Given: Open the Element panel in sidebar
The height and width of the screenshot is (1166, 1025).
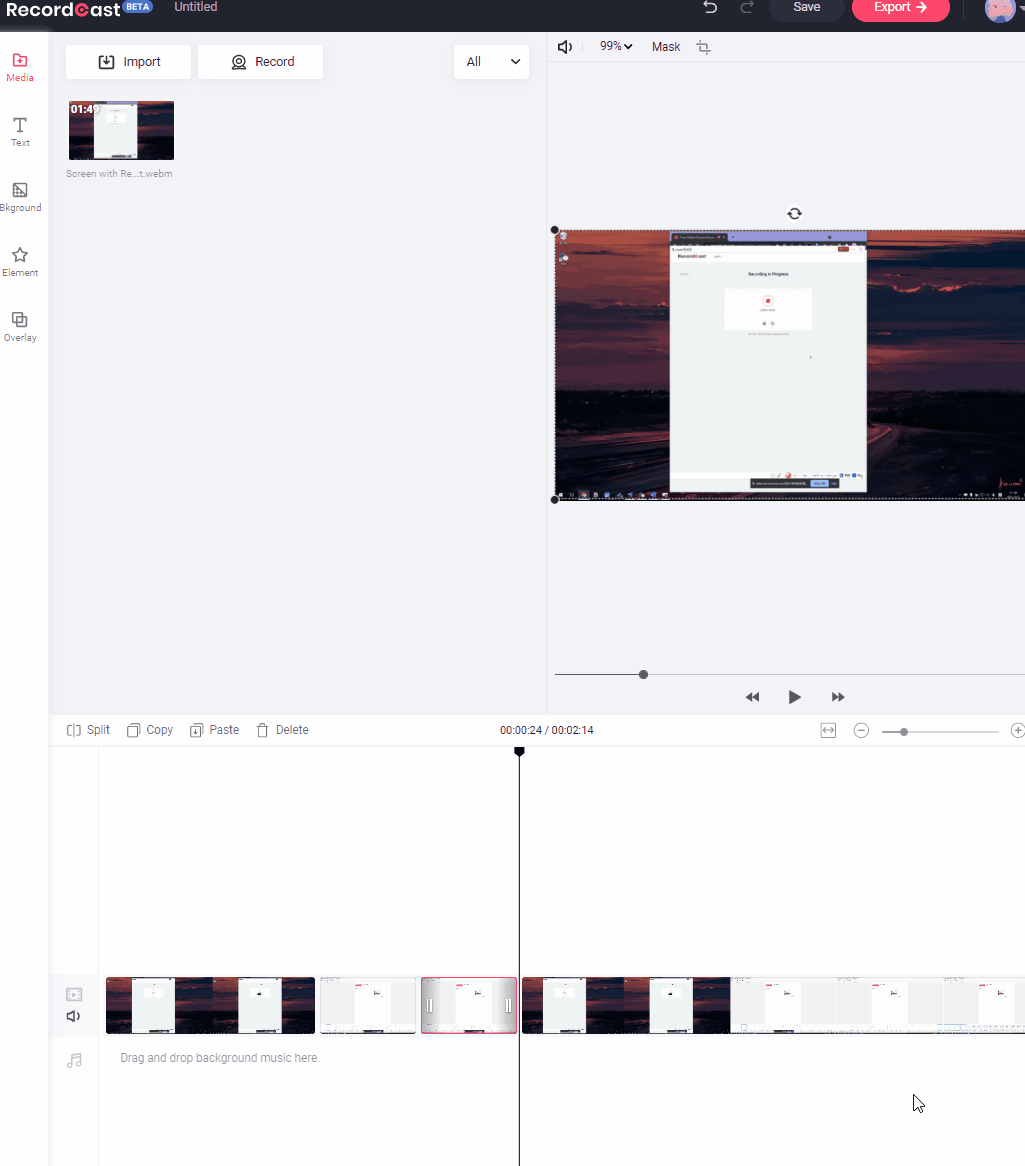Looking at the screenshot, I should pyautogui.click(x=20, y=262).
